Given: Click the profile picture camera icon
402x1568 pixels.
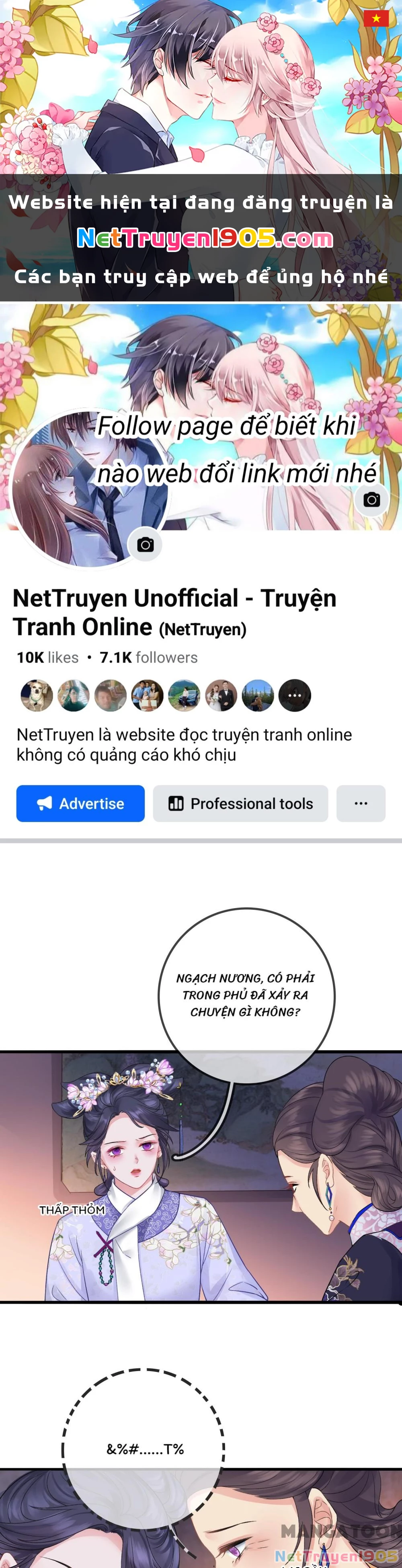Looking at the screenshot, I should 145,544.
